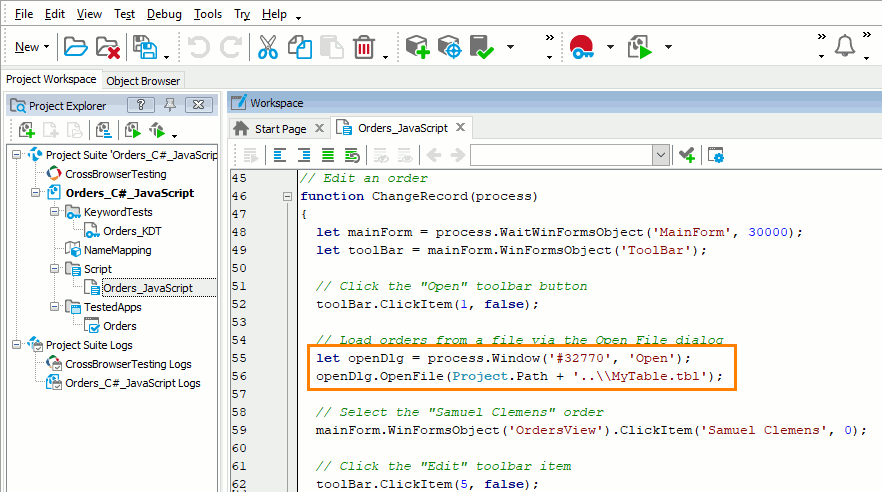Click code line number 55
Screen dimensions: 882x492
pos(239,358)
